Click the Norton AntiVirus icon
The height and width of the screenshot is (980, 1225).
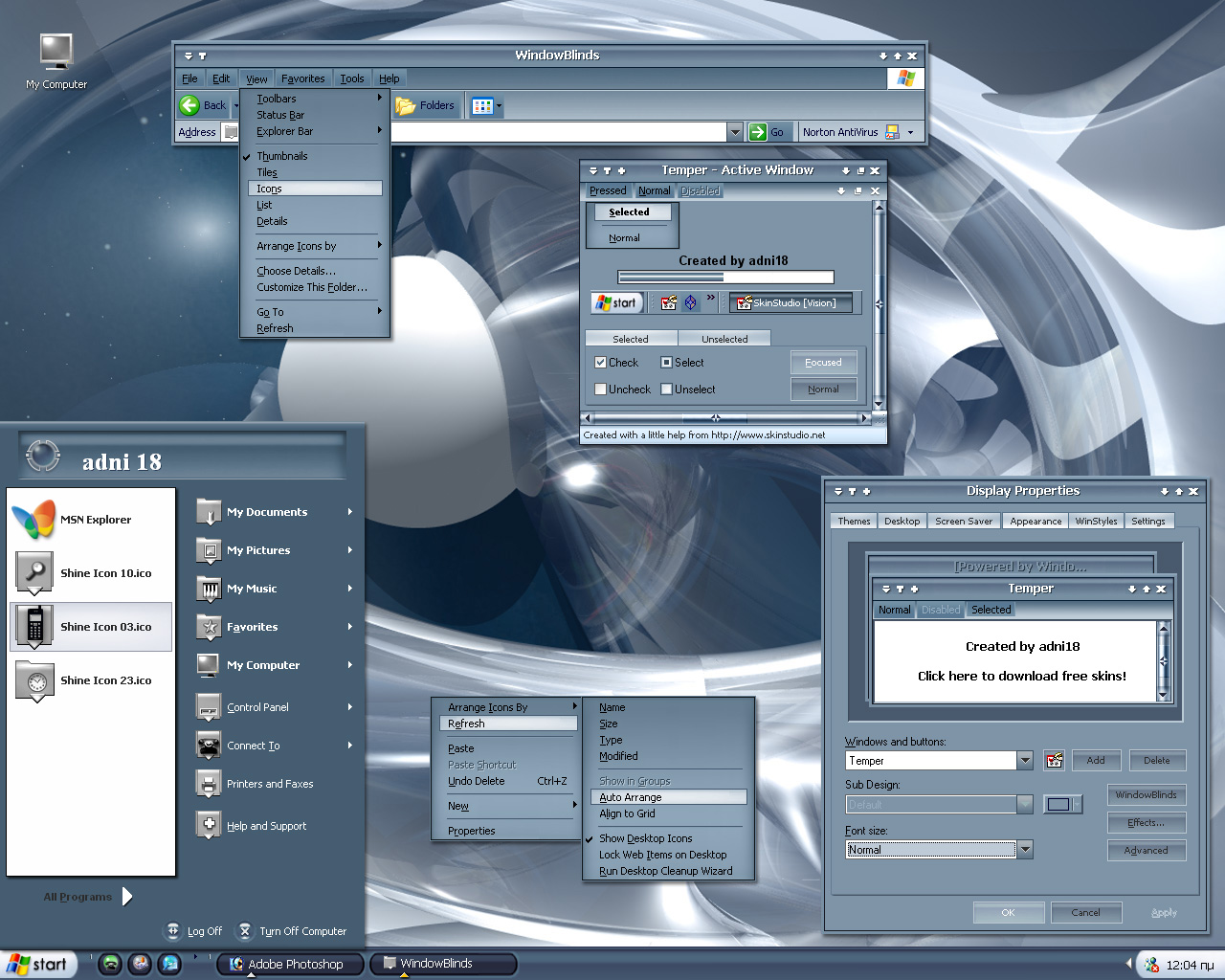click(x=892, y=132)
